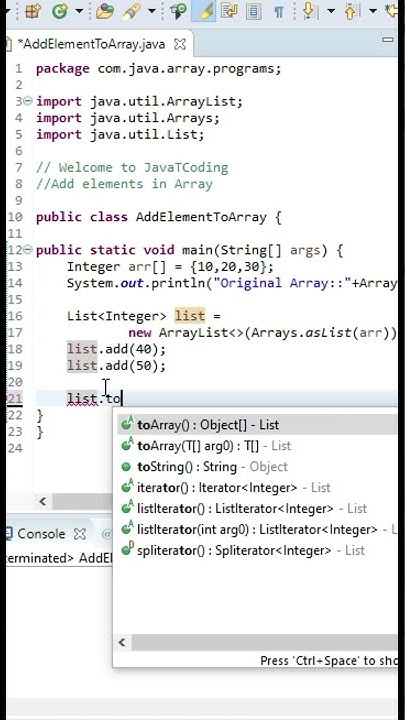Click 'java.util.List' import text

(143, 135)
